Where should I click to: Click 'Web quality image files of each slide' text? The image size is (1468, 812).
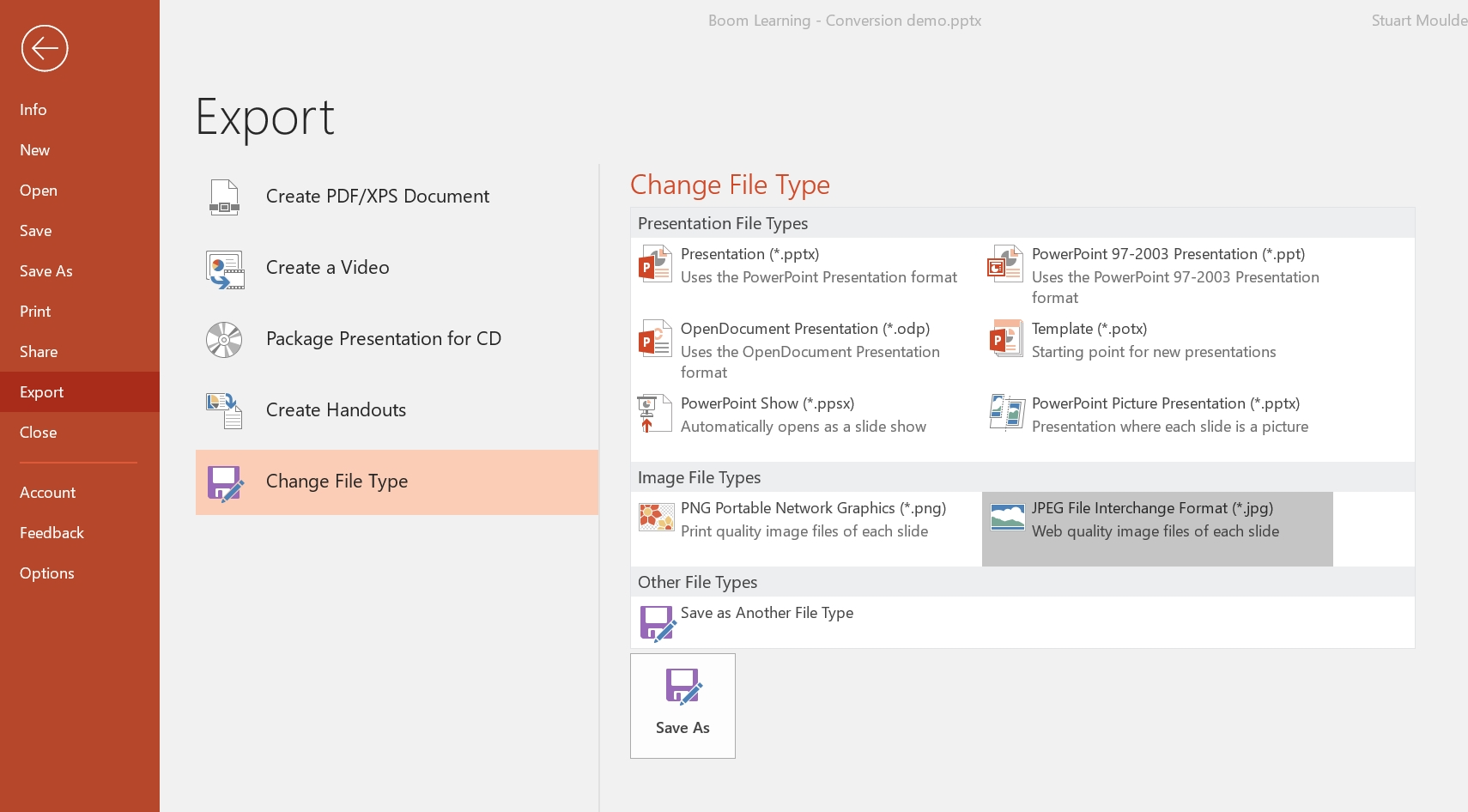1156,531
